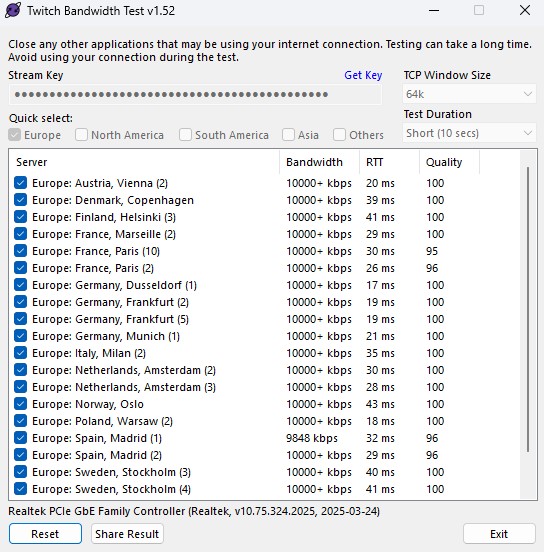The image size is (544, 552).
Task: Sort list by Quality column header
Action: (449, 162)
